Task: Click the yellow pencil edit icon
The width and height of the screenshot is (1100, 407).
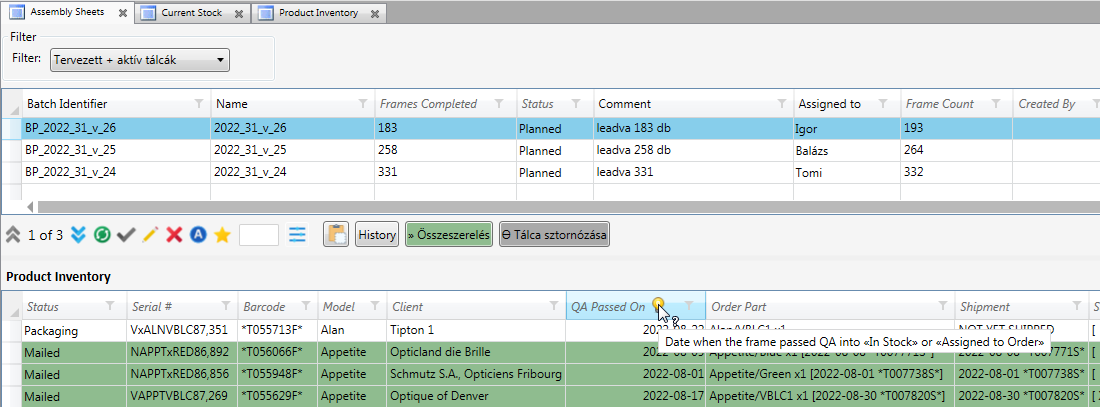Action: 150,235
